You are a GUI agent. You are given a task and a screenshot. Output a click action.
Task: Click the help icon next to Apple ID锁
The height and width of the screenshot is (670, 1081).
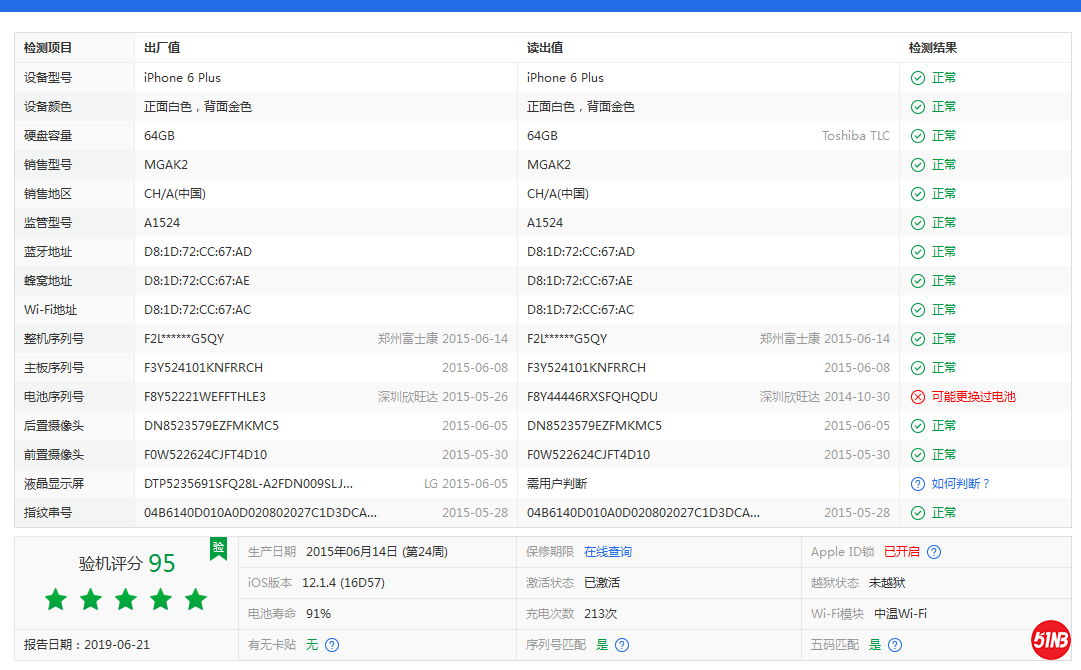[x=934, y=552]
